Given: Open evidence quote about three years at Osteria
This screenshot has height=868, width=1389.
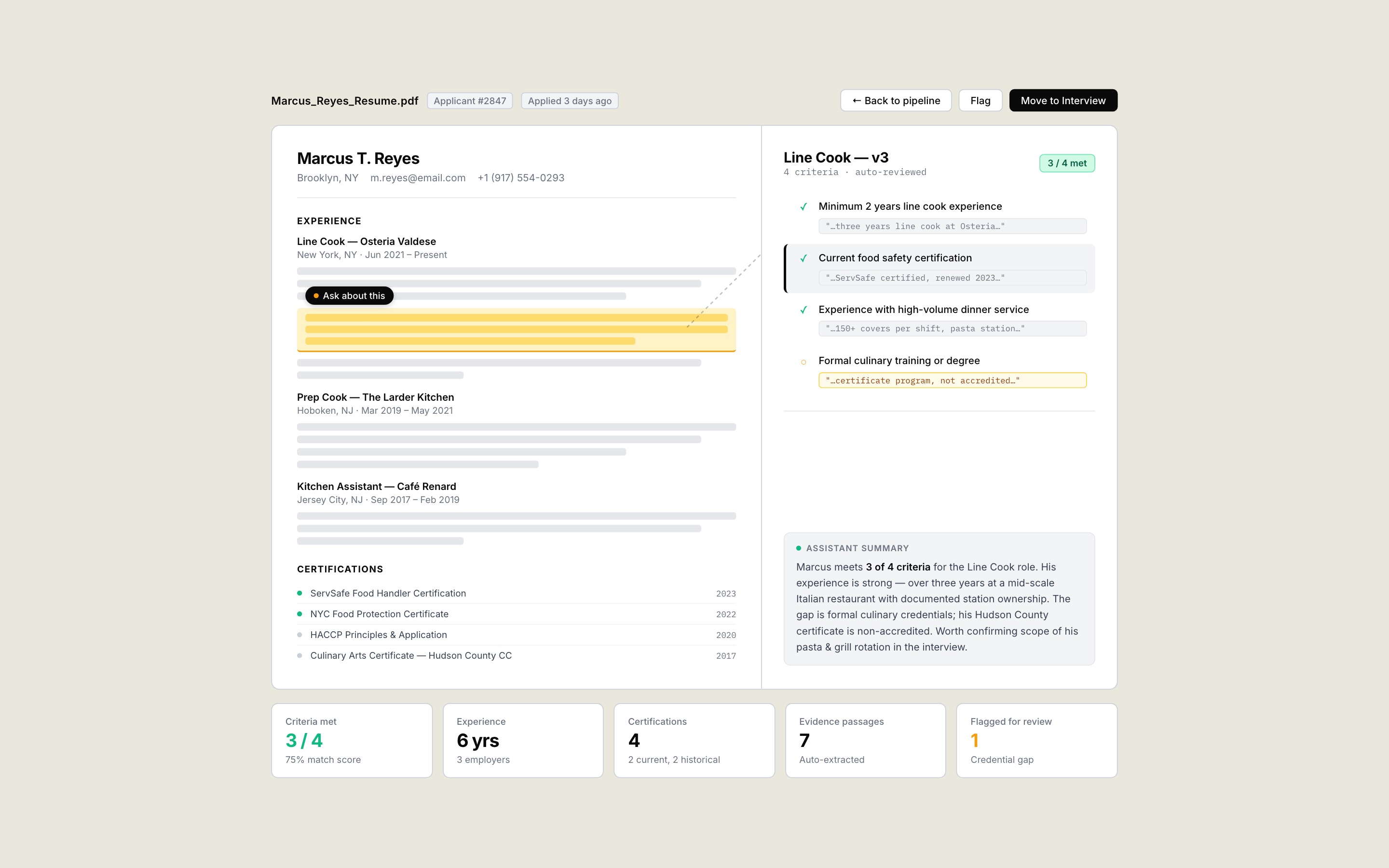Looking at the screenshot, I should 952,226.
